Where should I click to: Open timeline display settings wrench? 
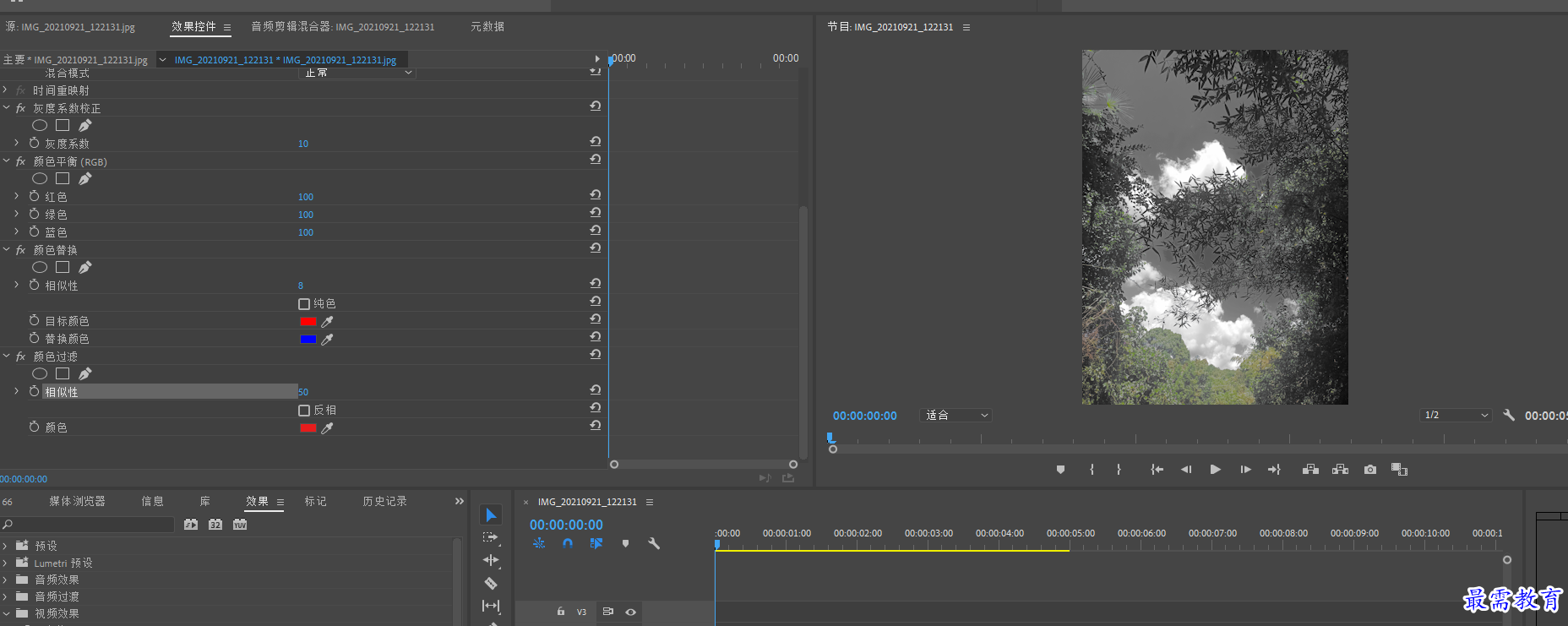point(654,543)
